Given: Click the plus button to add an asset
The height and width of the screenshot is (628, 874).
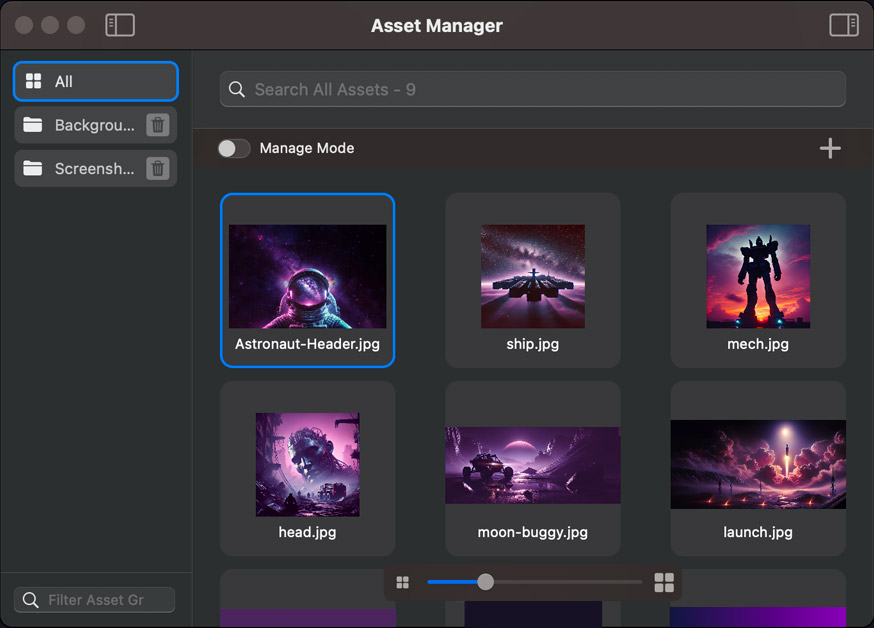Looking at the screenshot, I should (x=830, y=148).
